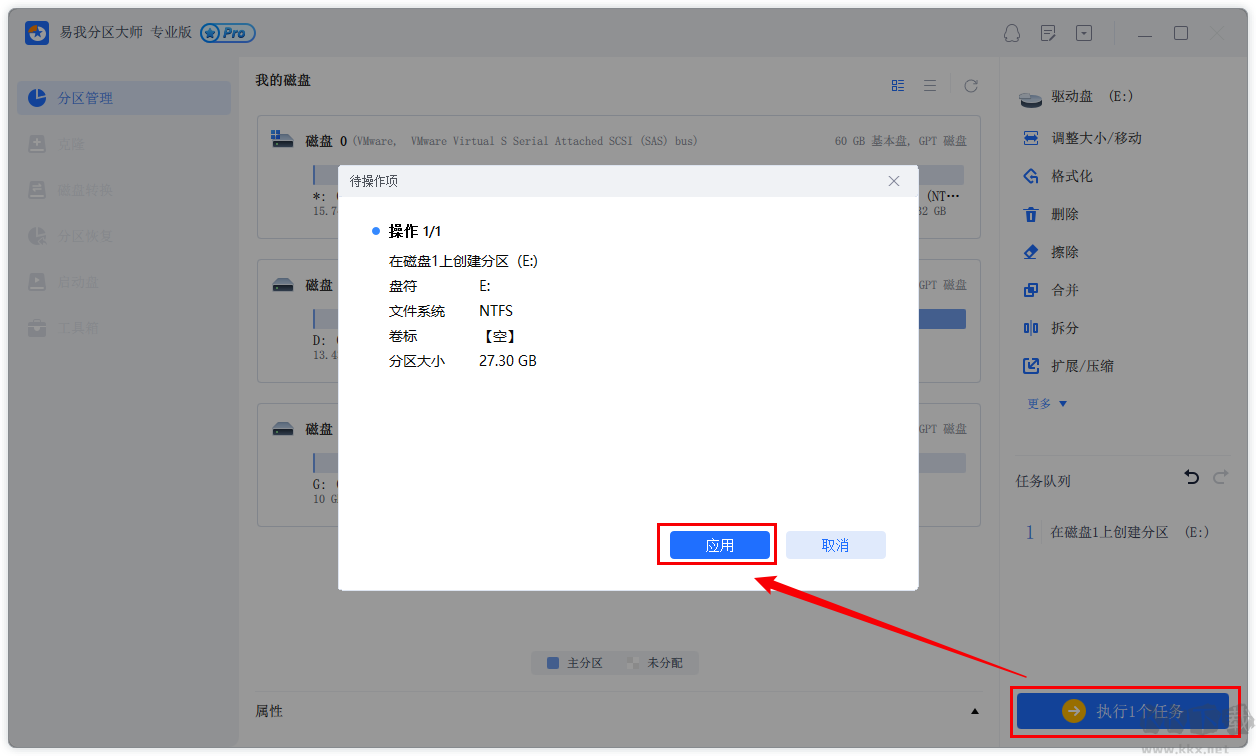Viewport: 1256px width, 756px height.
Task: Open the title bar dropdown menu icon
Action: point(1085,33)
